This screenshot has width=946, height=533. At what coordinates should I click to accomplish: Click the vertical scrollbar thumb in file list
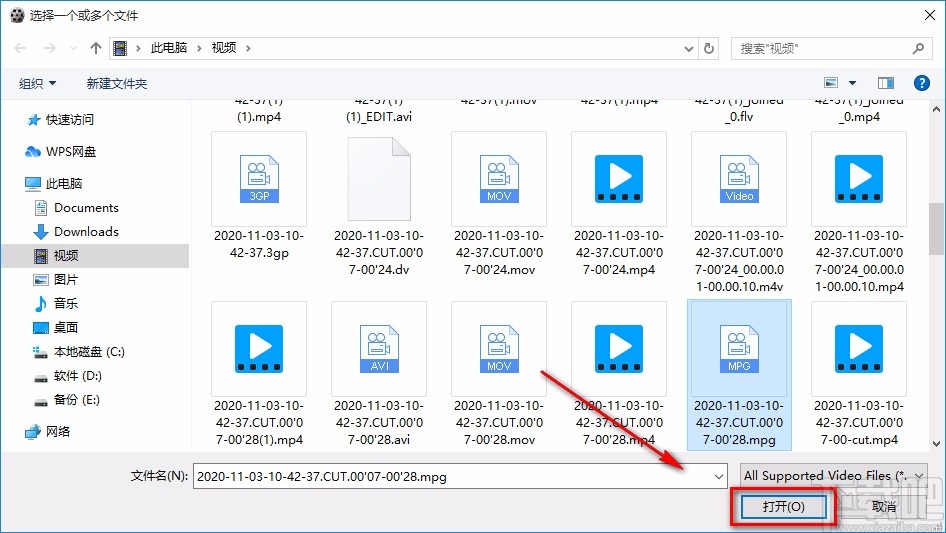point(936,228)
